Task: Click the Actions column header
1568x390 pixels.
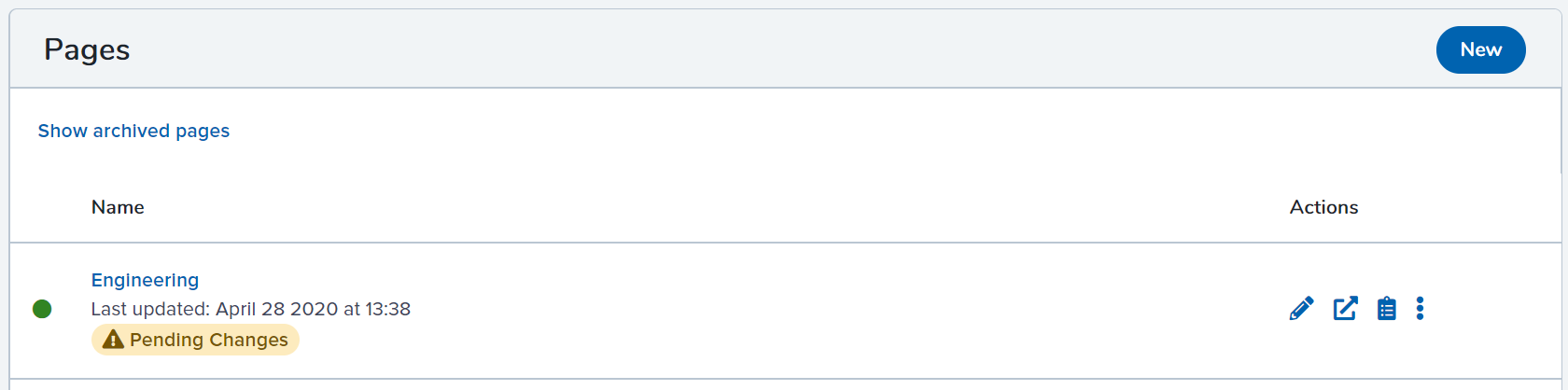Action: coord(1323,207)
